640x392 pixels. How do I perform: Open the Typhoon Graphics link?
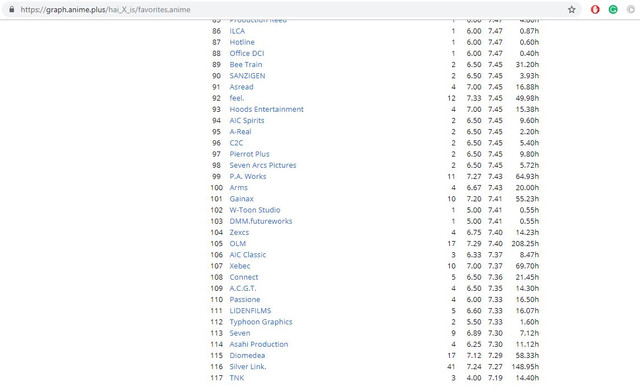pyautogui.click(x=261, y=322)
